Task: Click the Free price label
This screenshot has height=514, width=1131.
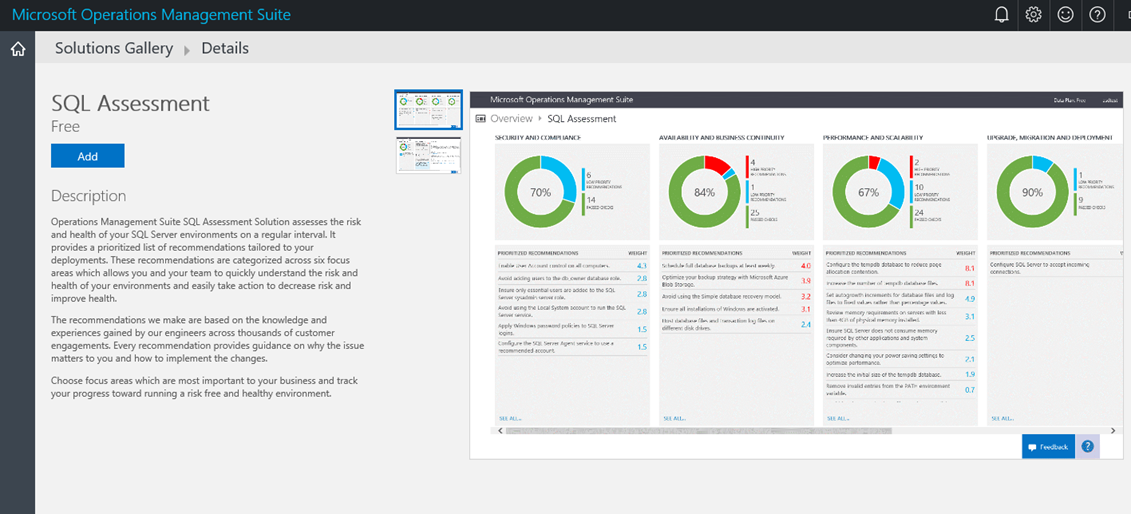Action: 66,127
